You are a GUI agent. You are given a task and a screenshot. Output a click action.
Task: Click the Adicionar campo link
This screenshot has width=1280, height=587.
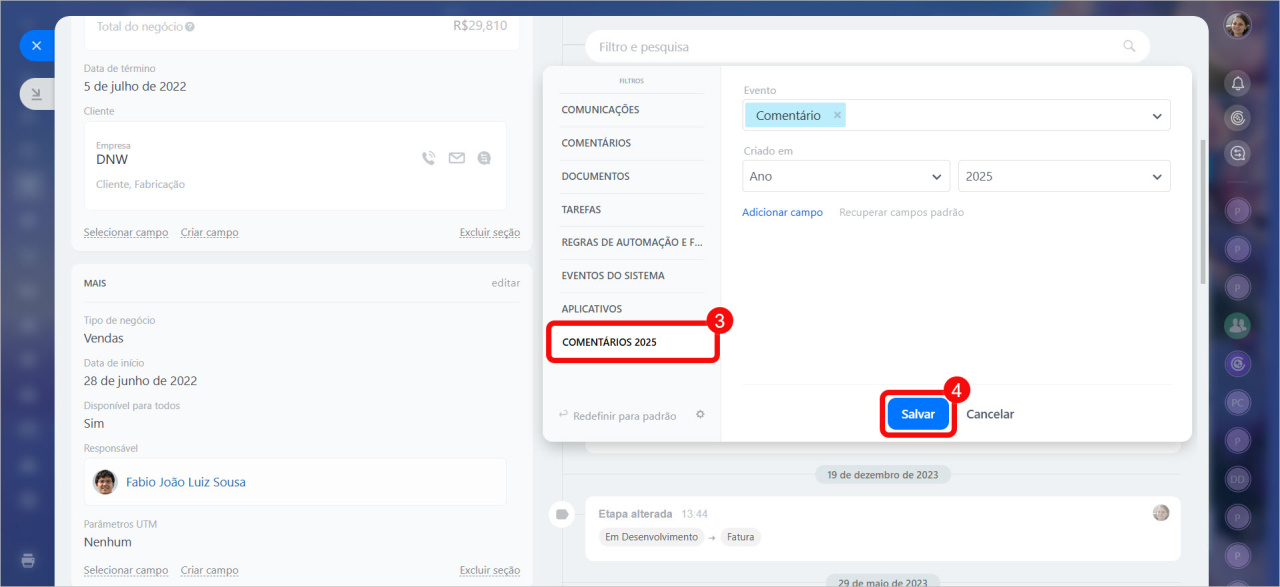[x=782, y=212]
